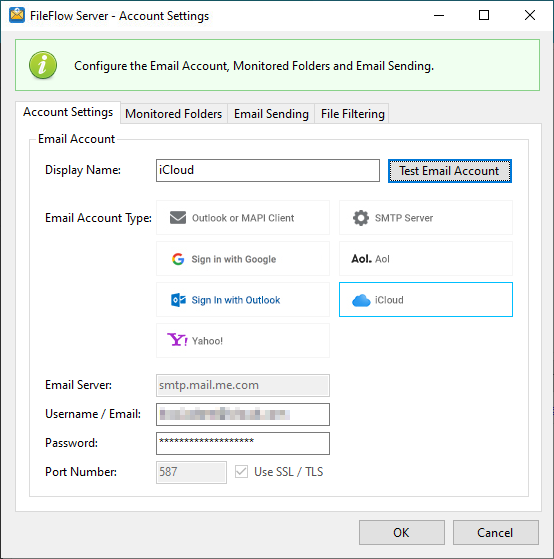Viewport: 554px width, 559px height.
Task: Choose the Sign In with Outlook label
Action: [236, 300]
